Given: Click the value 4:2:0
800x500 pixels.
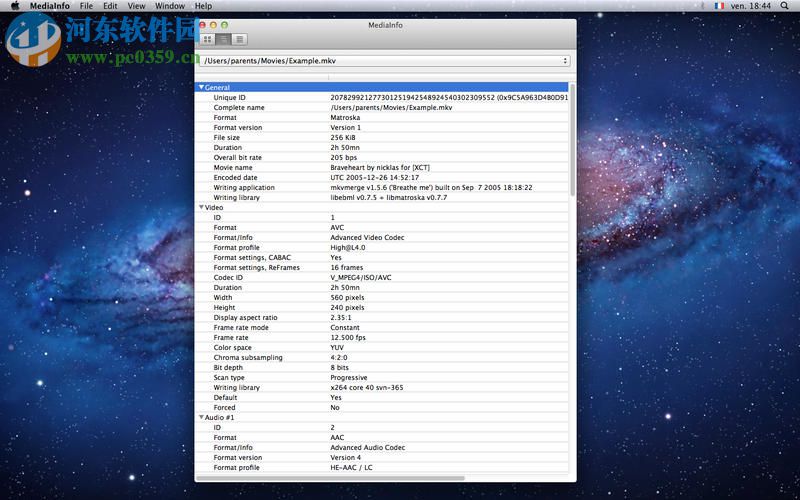Looking at the screenshot, I should [x=339, y=358].
